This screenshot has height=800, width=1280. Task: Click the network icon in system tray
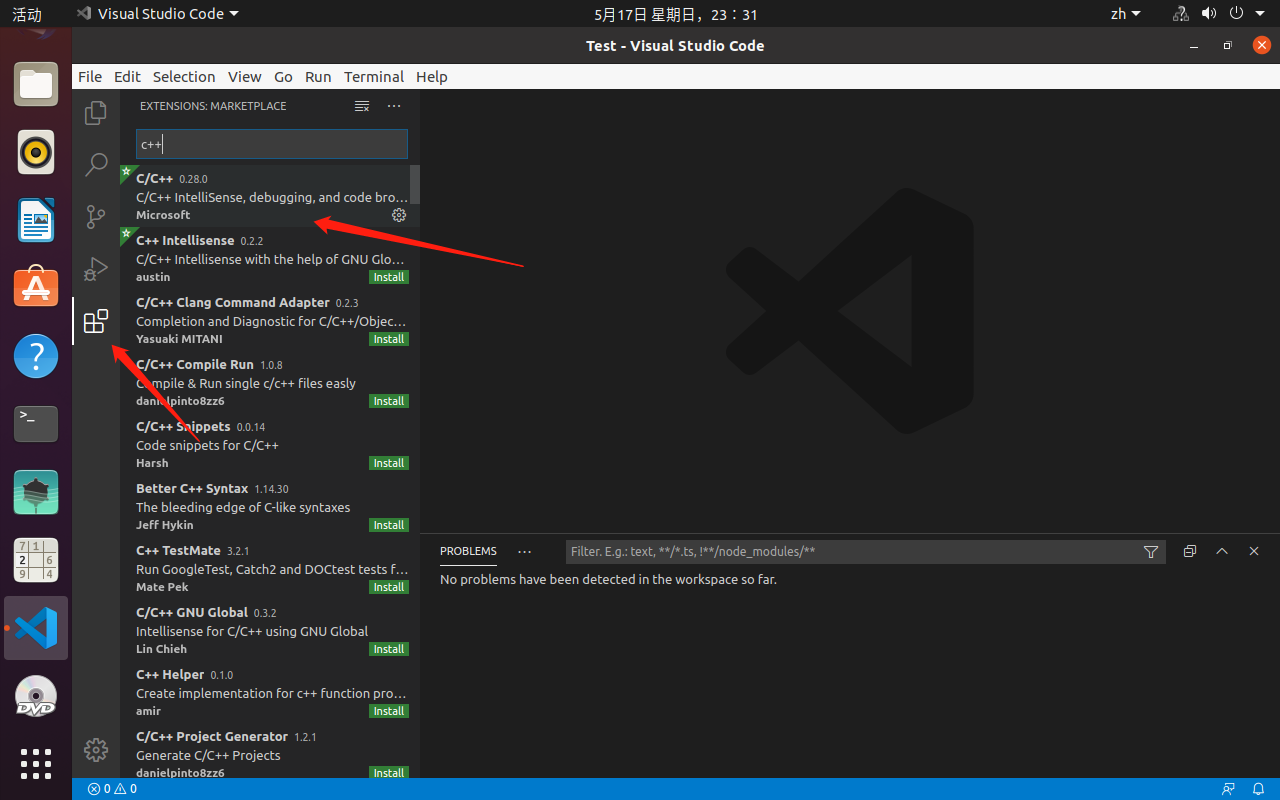[x=1181, y=14]
